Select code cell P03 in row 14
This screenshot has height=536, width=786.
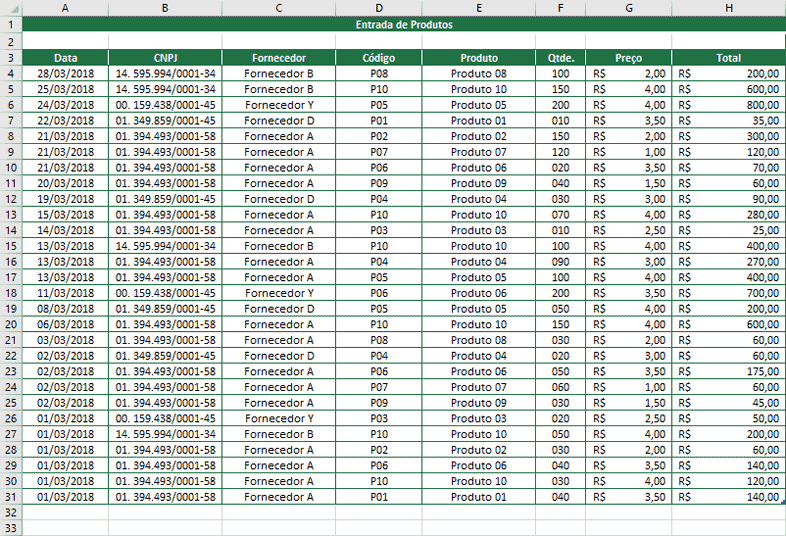378,230
